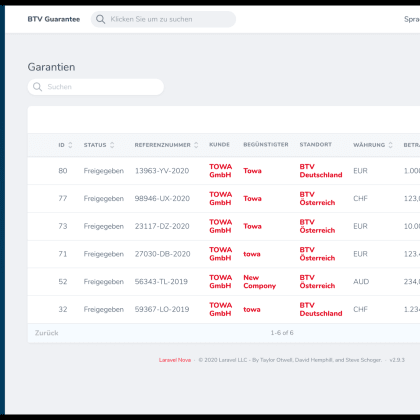Open BTV Österreich in row 71

point(317,254)
